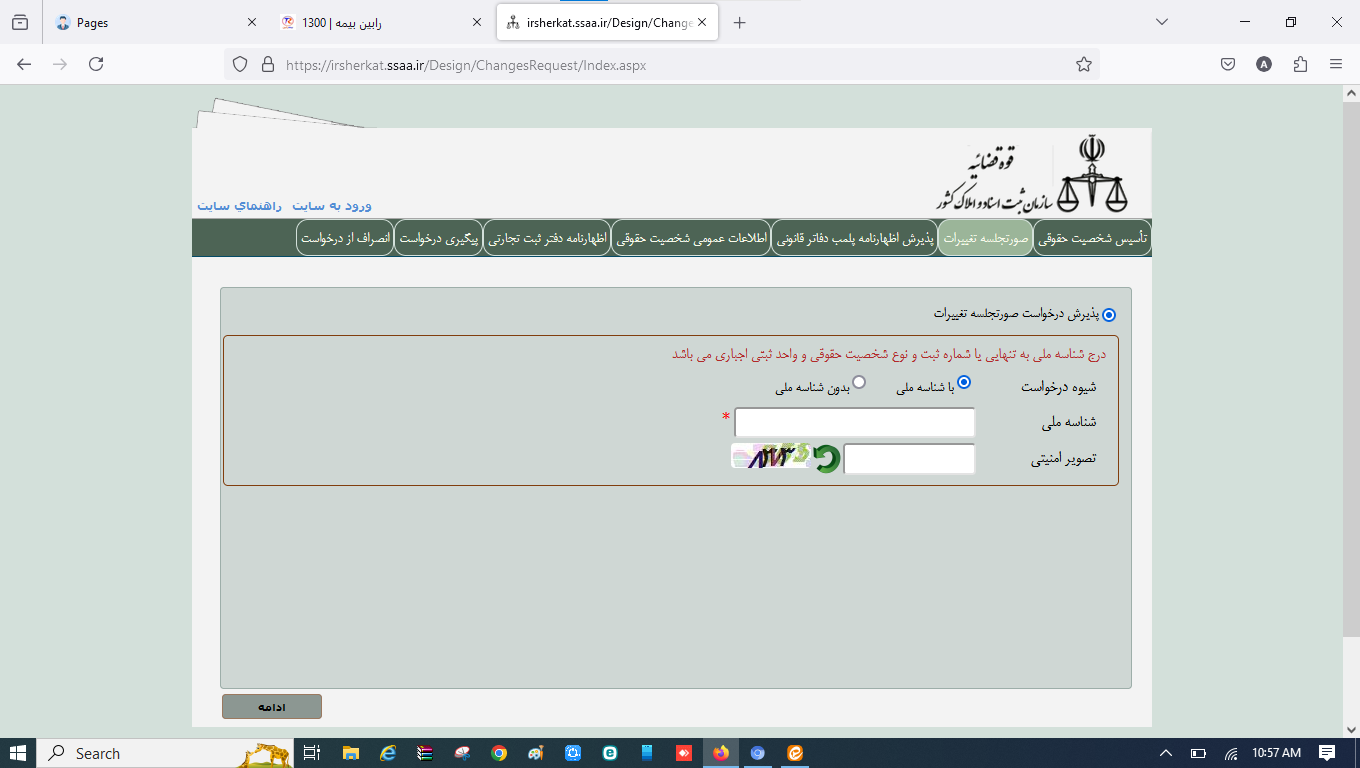Open a new browser tab
The height and width of the screenshot is (768, 1360).
[739, 23]
